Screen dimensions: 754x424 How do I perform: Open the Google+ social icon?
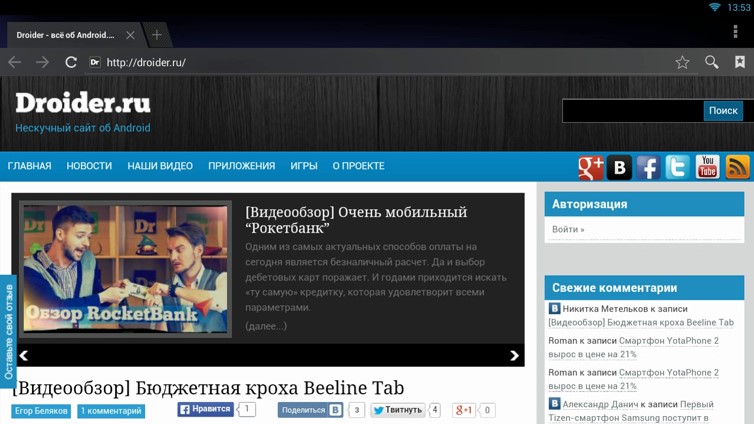click(x=591, y=167)
